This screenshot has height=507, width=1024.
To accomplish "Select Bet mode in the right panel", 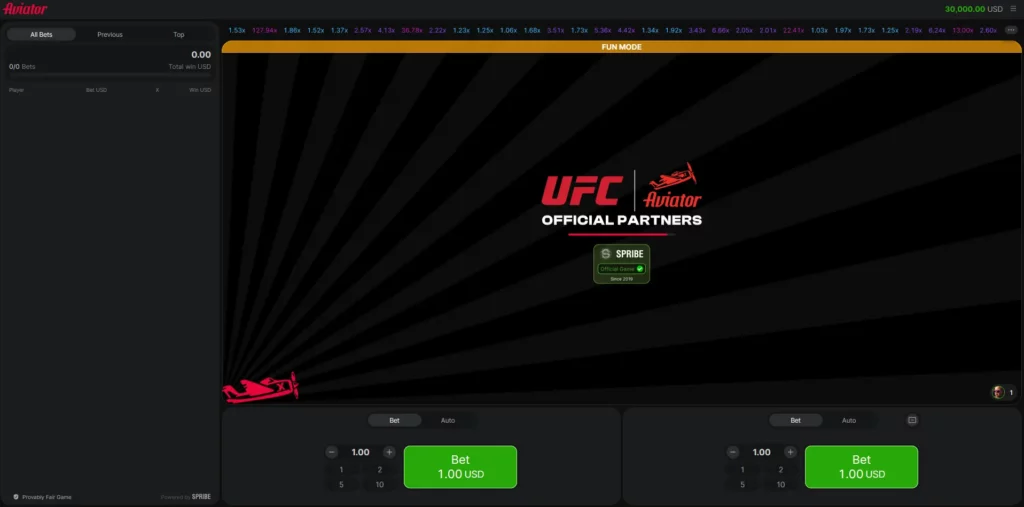I will (795, 420).
